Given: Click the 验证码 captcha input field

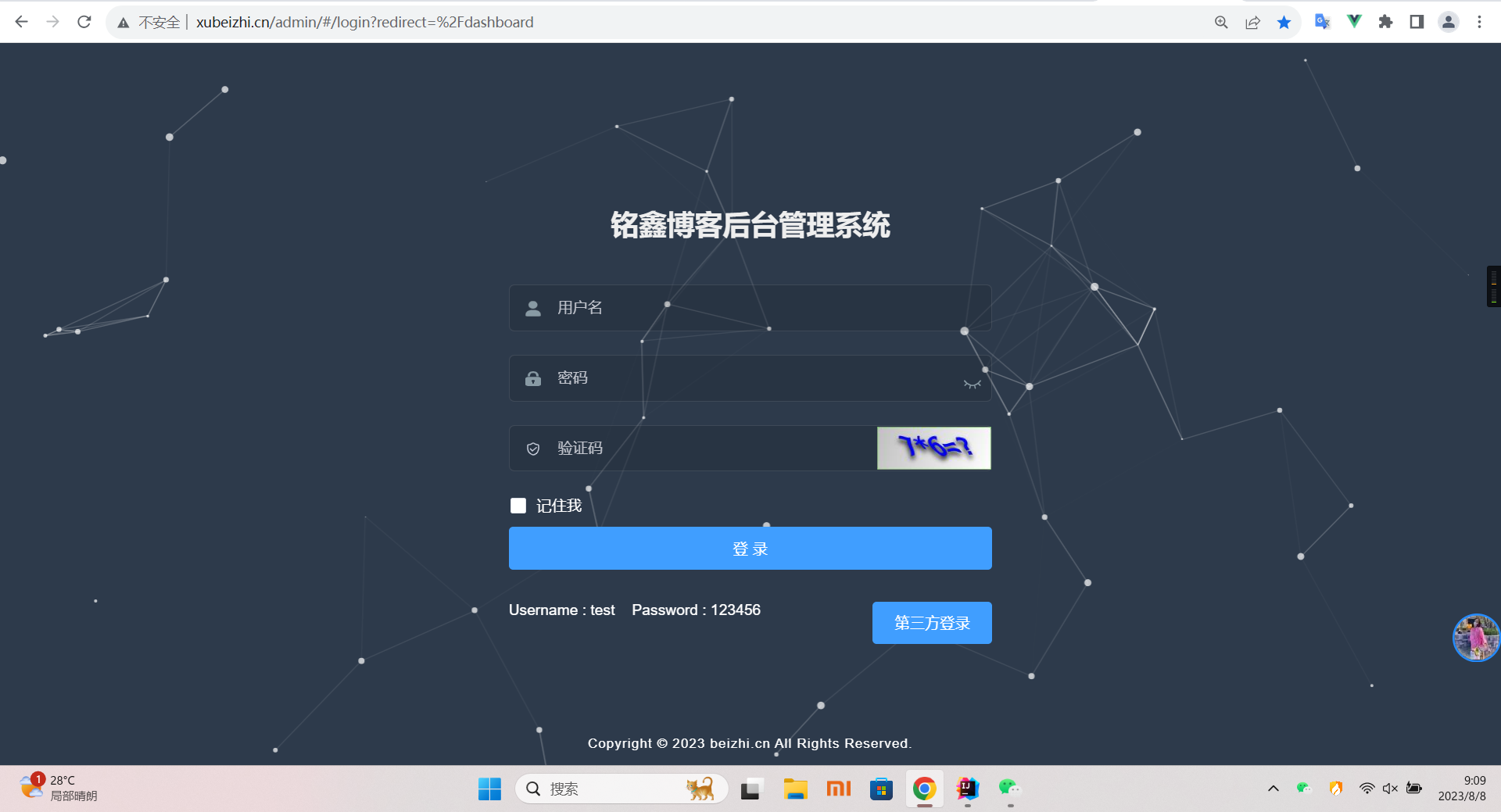Looking at the screenshot, I should [x=693, y=449].
